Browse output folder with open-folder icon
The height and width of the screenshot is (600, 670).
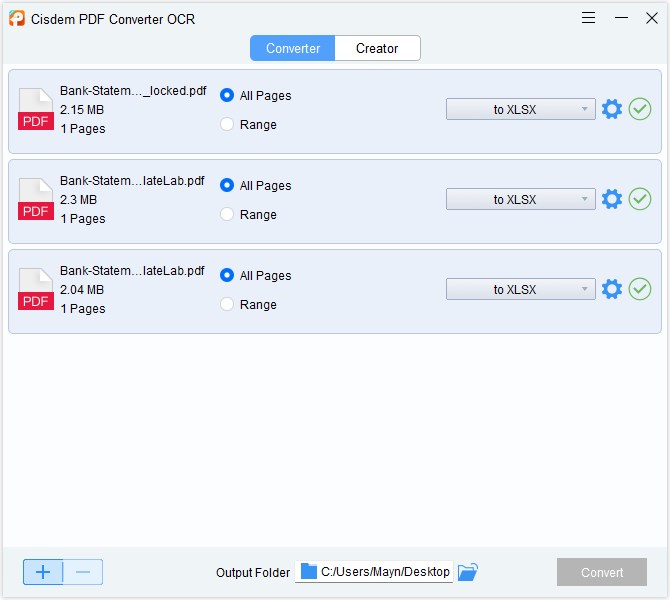(467, 572)
